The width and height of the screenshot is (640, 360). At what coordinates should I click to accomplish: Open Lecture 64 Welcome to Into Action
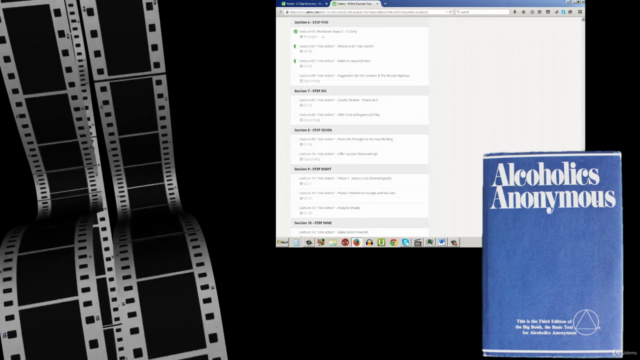coord(337,46)
